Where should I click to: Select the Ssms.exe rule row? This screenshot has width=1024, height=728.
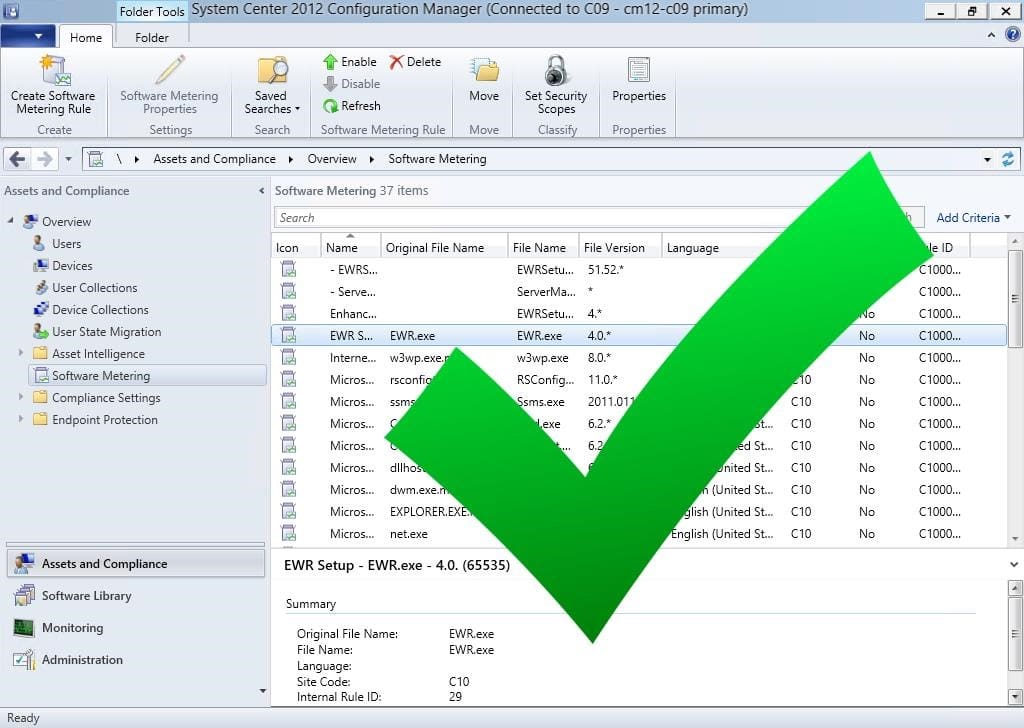pos(639,402)
